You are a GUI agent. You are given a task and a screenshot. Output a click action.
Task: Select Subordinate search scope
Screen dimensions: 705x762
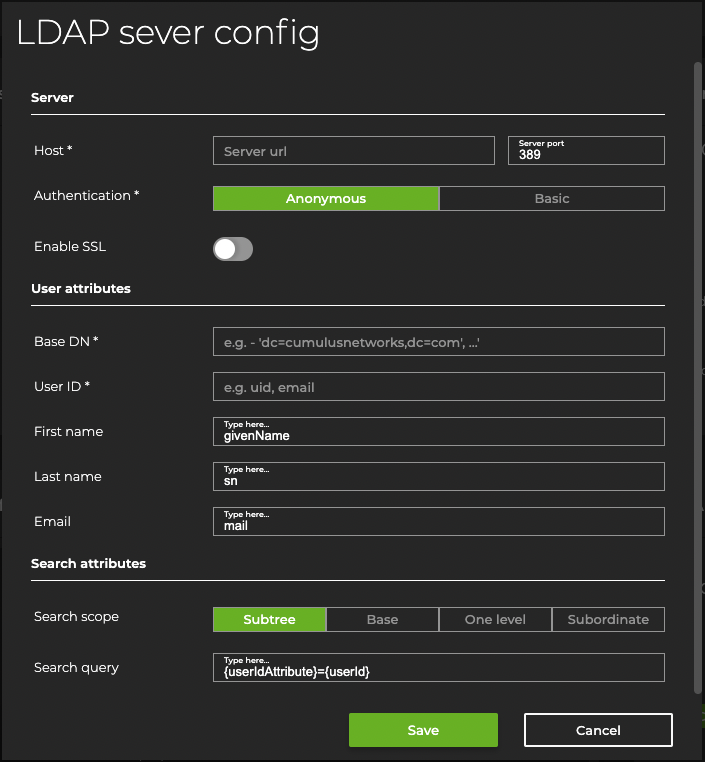pyautogui.click(x=608, y=620)
